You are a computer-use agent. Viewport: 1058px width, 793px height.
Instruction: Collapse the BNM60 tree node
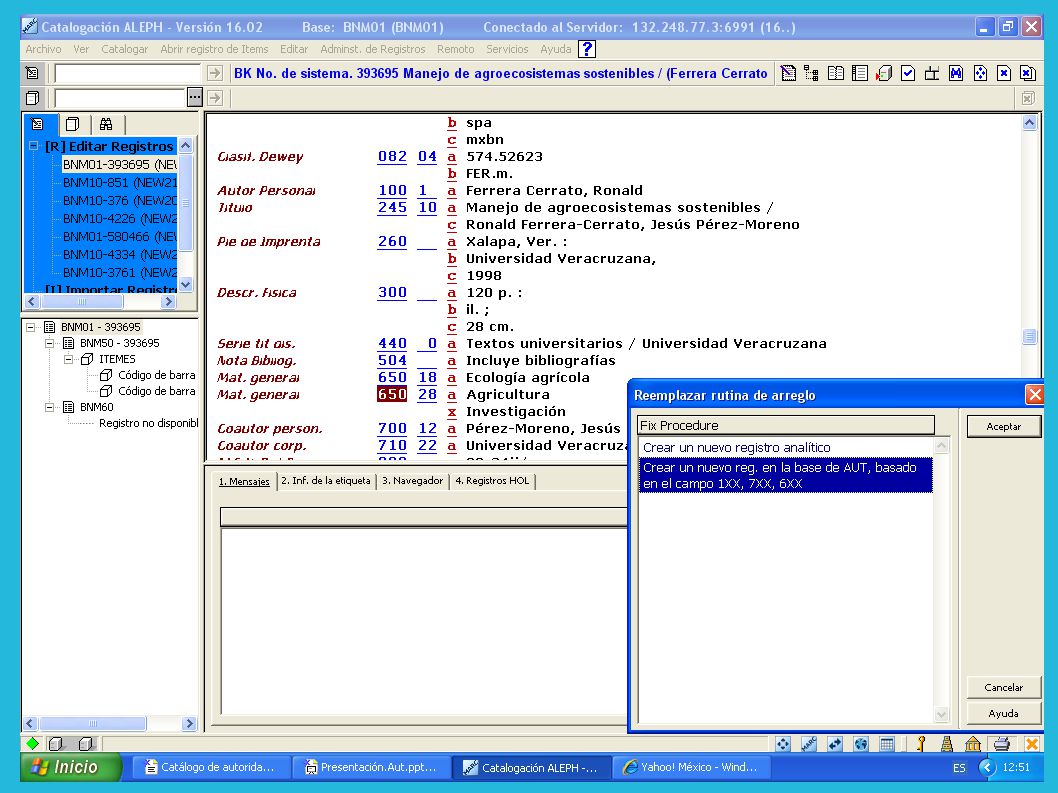click(49, 407)
